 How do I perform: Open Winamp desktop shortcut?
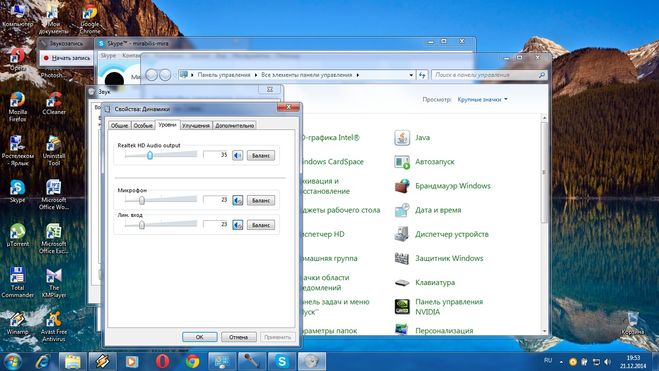[x=17, y=324]
